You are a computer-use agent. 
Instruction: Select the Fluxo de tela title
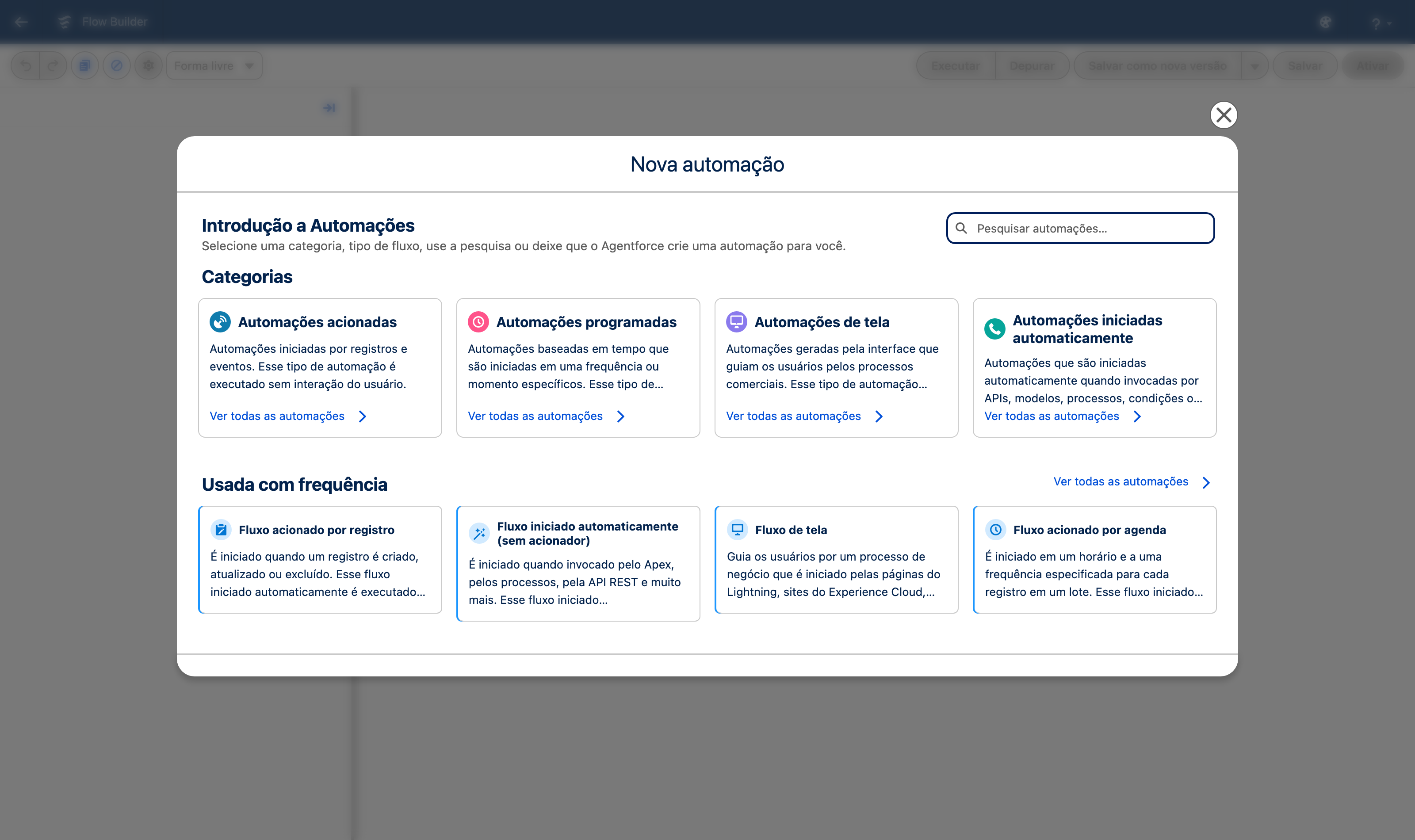click(x=791, y=530)
